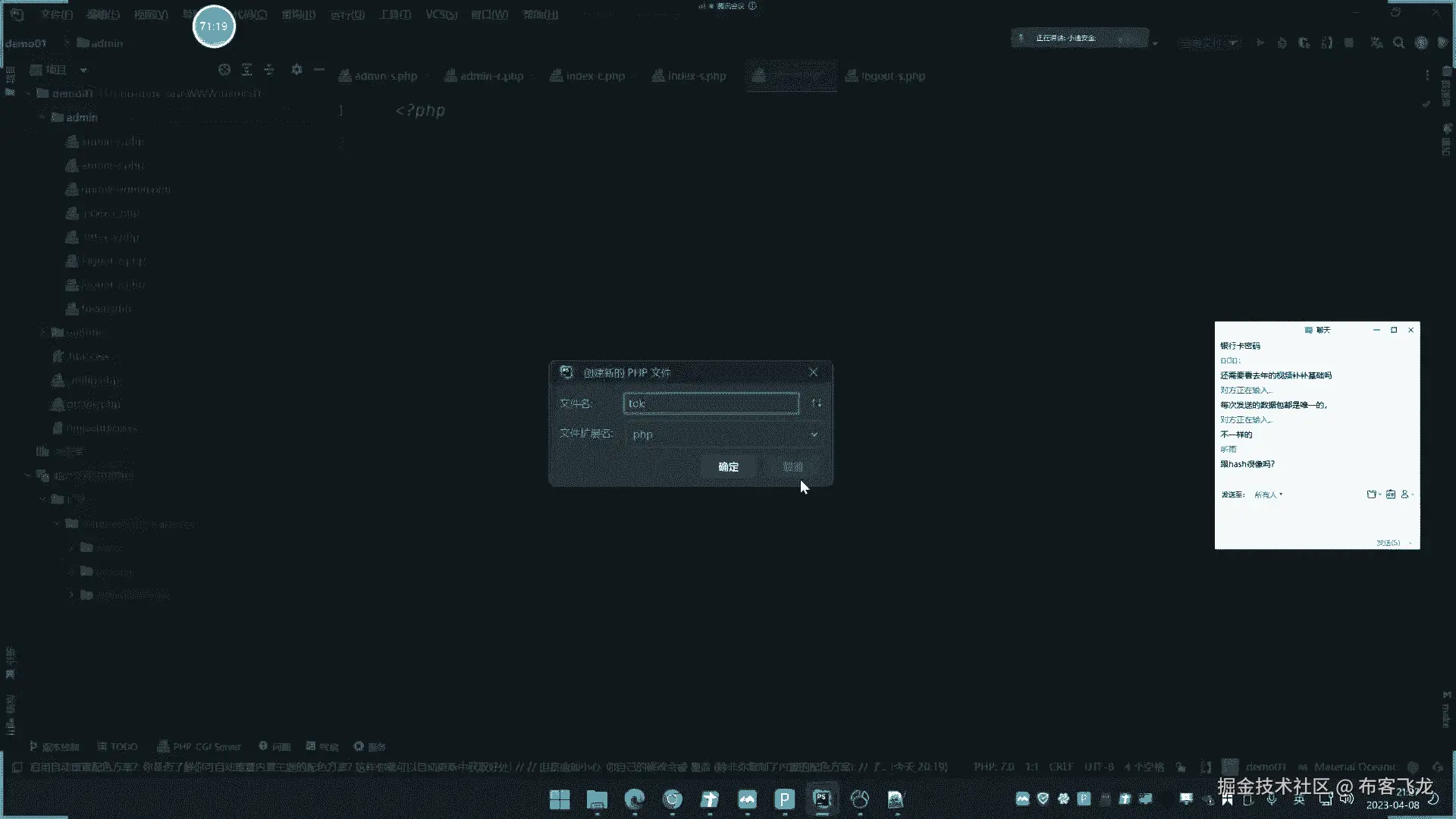Hide the Project panel with minus icon
Viewport: 1456px width, 819px height.
tap(319, 70)
